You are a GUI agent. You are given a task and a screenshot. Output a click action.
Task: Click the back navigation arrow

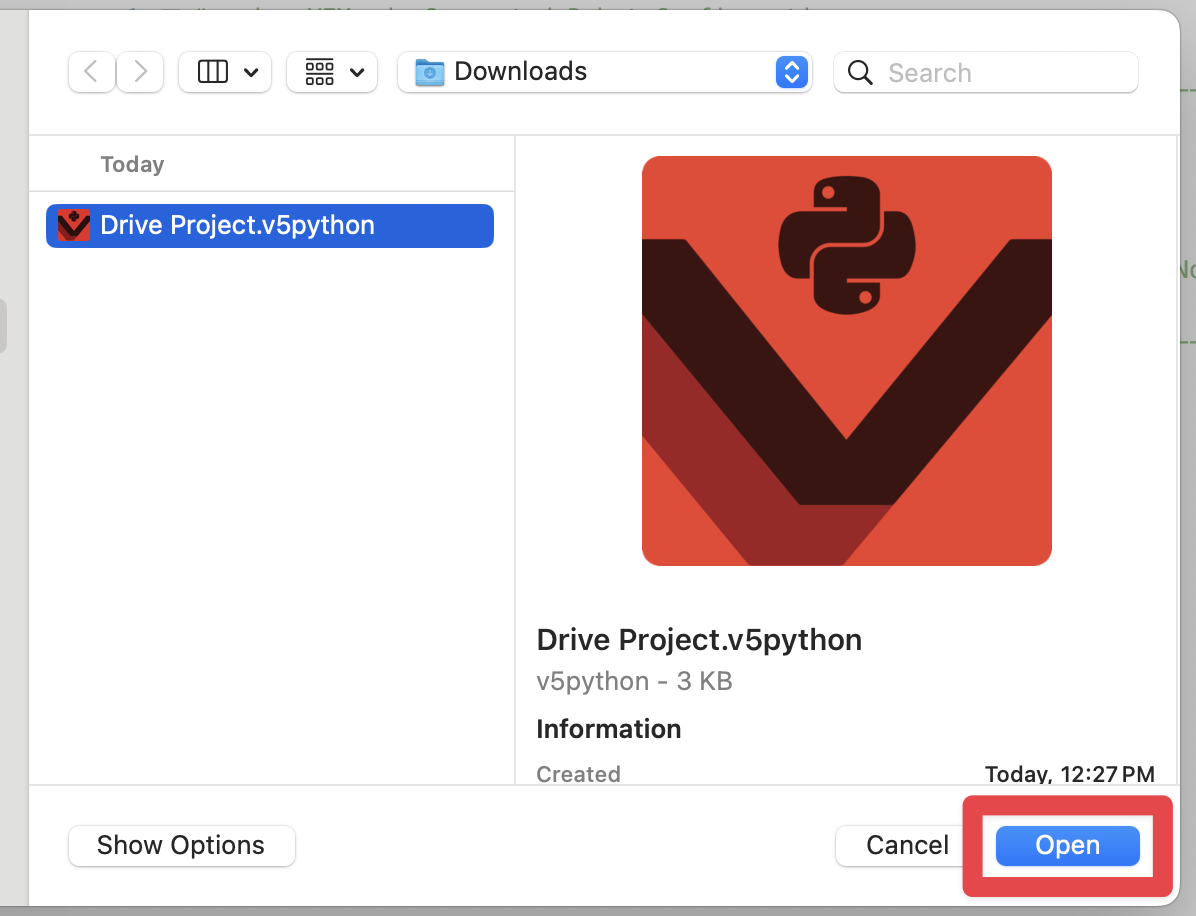pyautogui.click(x=91, y=71)
